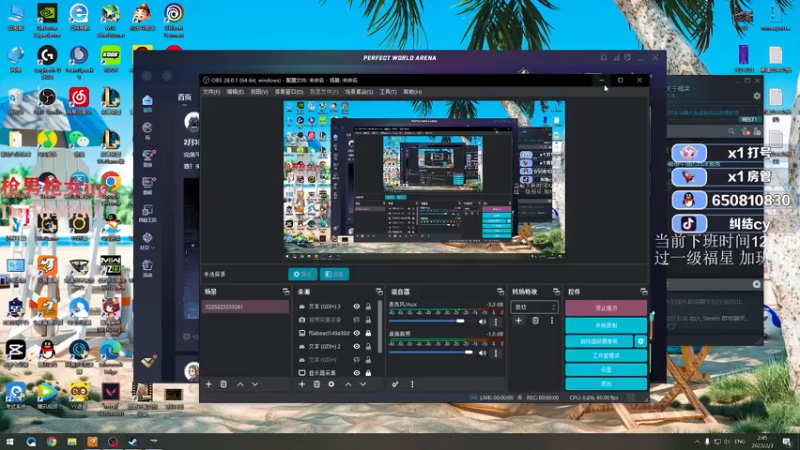800x450 pixels.
Task: Click the OBS preview canvas
Action: click(x=424, y=179)
